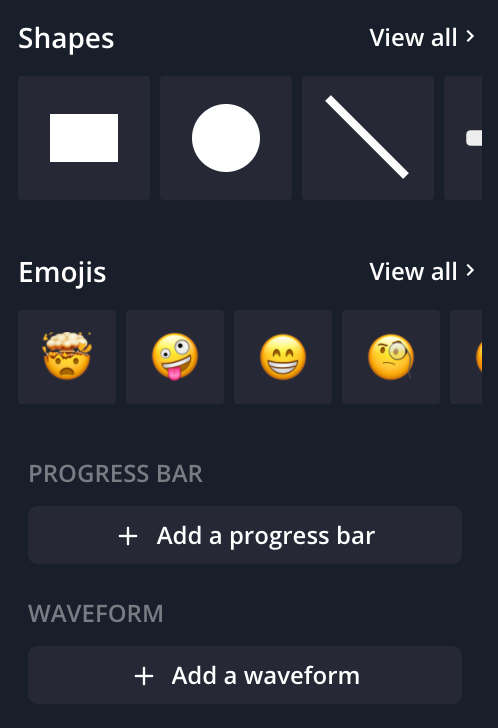This screenshot has height=728, width=498.
Task: Add the diagonal line shape
Action: coord(368,138)
